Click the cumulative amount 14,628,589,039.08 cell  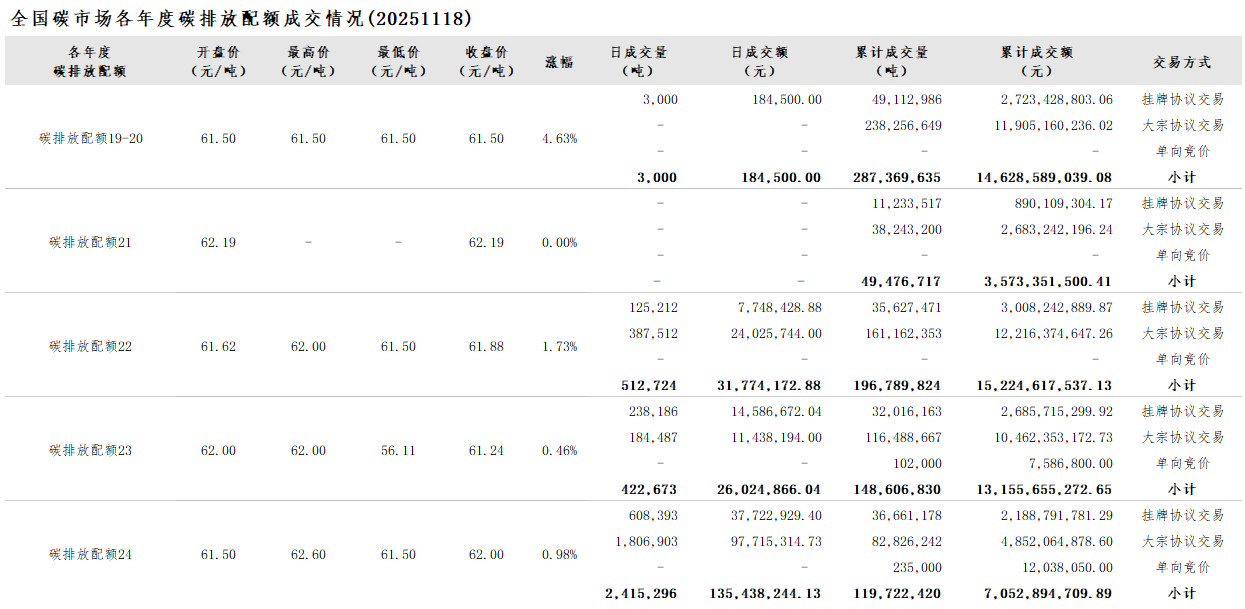pos(1044,178)
